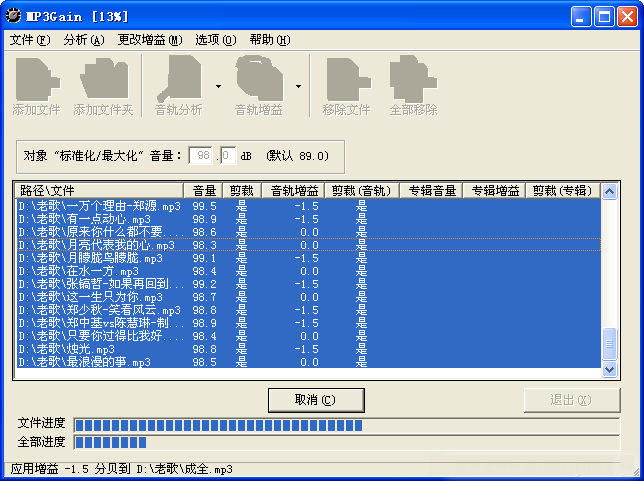The height and width of the screenshot is (481, 644).
Task: Click the 全部进度 total progress bar
Action: pyautogui.click(x=346, y=442)
